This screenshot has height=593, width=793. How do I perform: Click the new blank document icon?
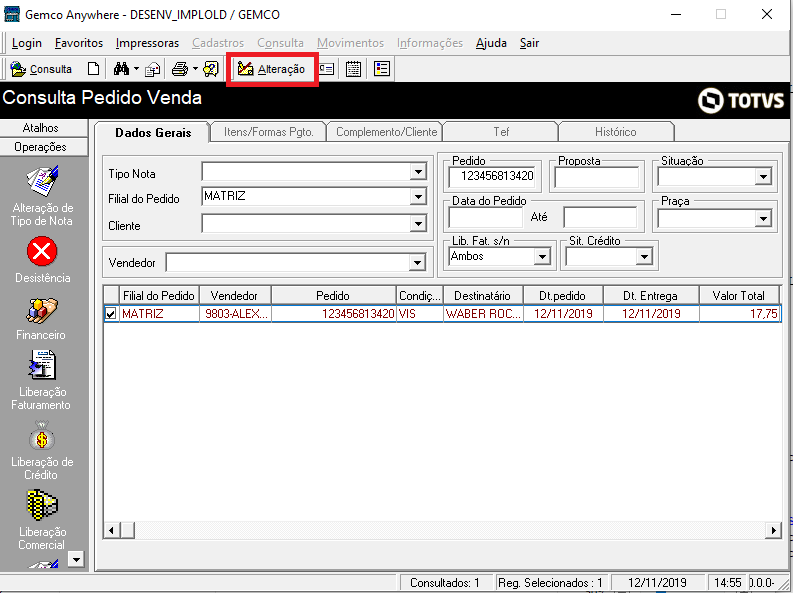tap(93, 69)
